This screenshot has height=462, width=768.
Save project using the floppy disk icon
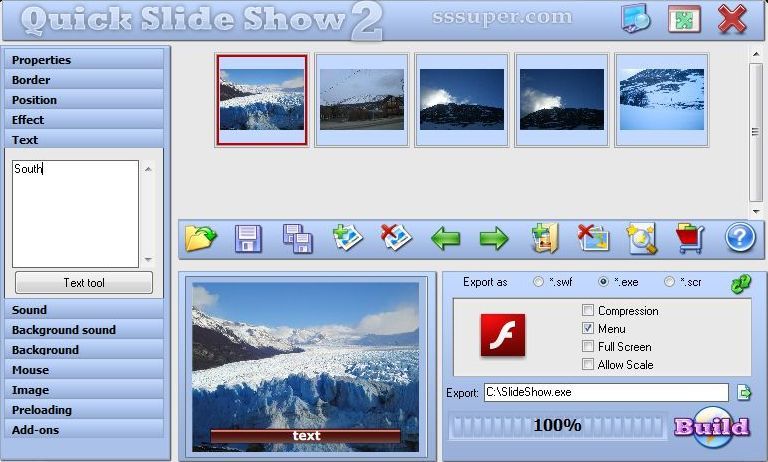tap(248, 239)
